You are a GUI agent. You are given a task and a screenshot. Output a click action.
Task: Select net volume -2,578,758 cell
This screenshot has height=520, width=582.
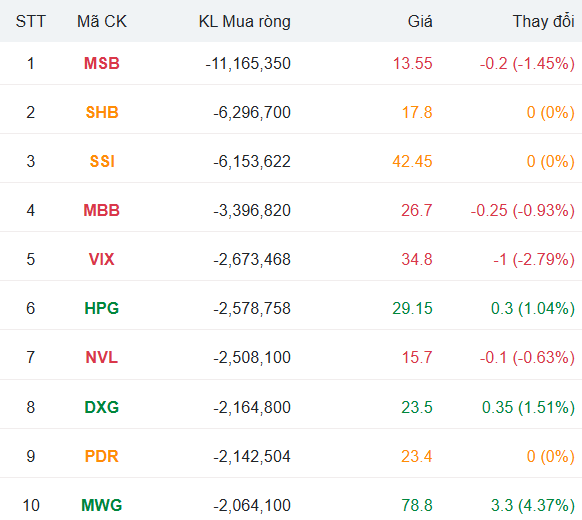click(252, 308)
